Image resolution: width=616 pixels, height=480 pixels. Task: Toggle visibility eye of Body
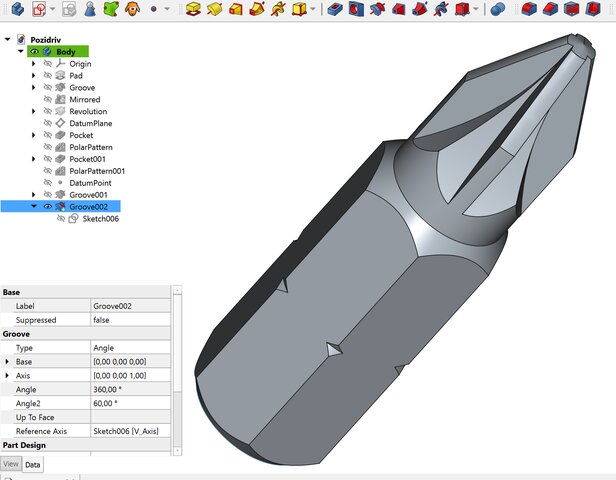pyautogui.click(x=35, y=51)
